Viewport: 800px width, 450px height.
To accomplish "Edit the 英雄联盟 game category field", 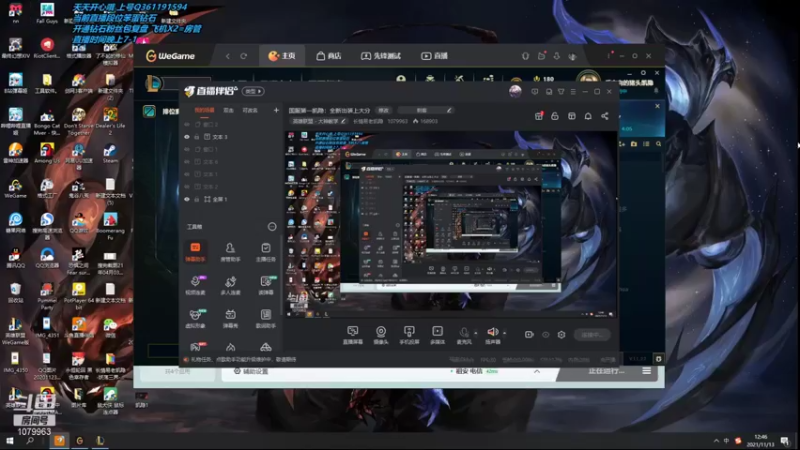I will tap(319, 121).
